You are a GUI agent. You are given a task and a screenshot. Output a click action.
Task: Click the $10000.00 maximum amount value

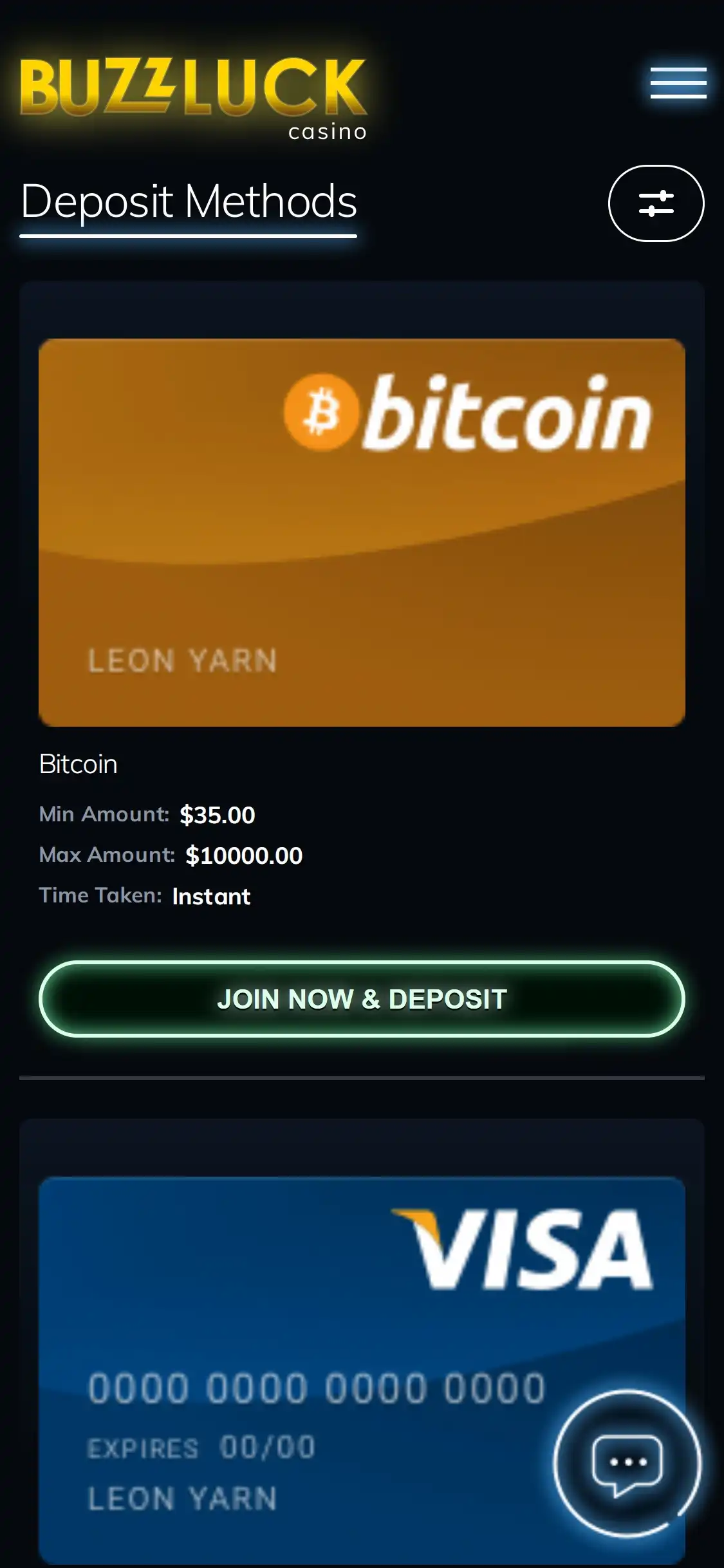point(244,855)
